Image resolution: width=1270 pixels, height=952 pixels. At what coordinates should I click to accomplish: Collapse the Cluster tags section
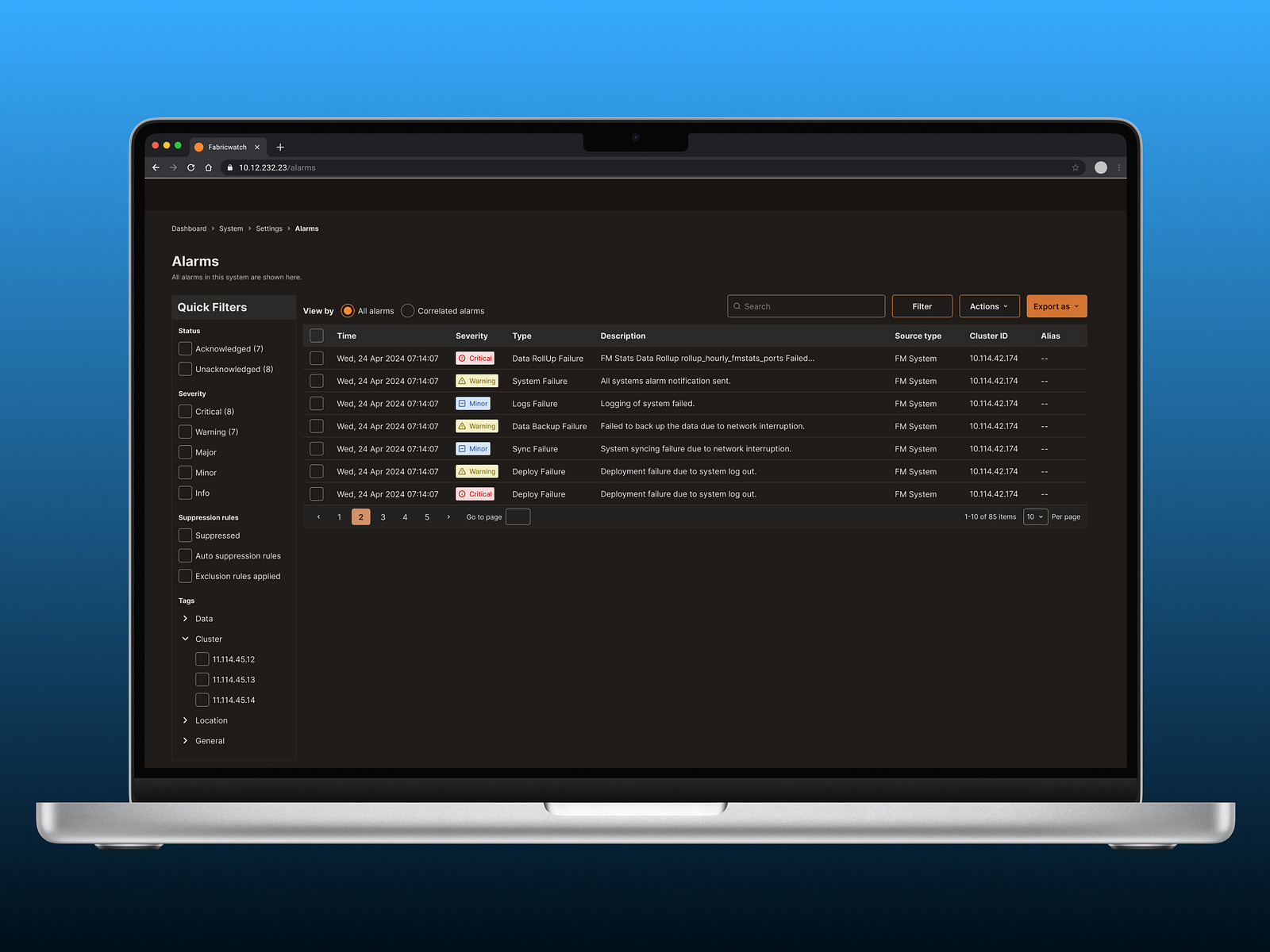click(186, 639)
